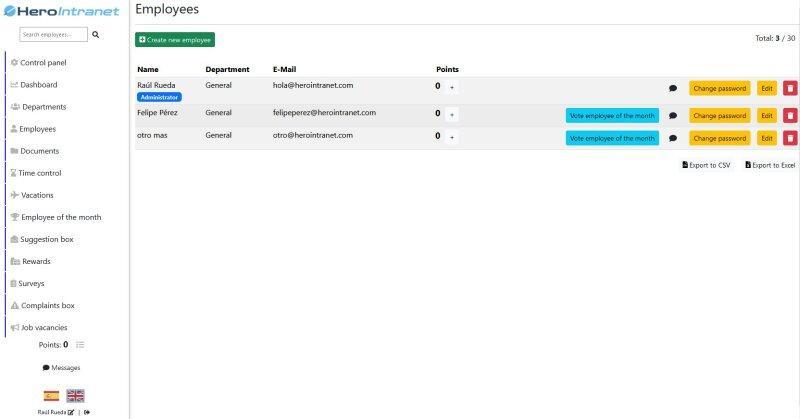Add points to Raúl Rueda with plus
The image size is (800, 419).
[452, 88]
